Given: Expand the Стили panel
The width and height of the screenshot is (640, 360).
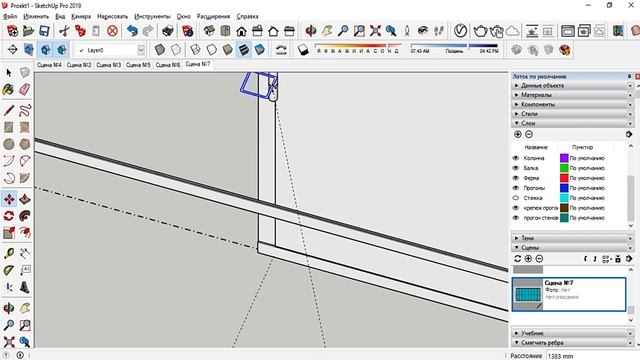Looking at the screenshot, I should click(573, 114).
